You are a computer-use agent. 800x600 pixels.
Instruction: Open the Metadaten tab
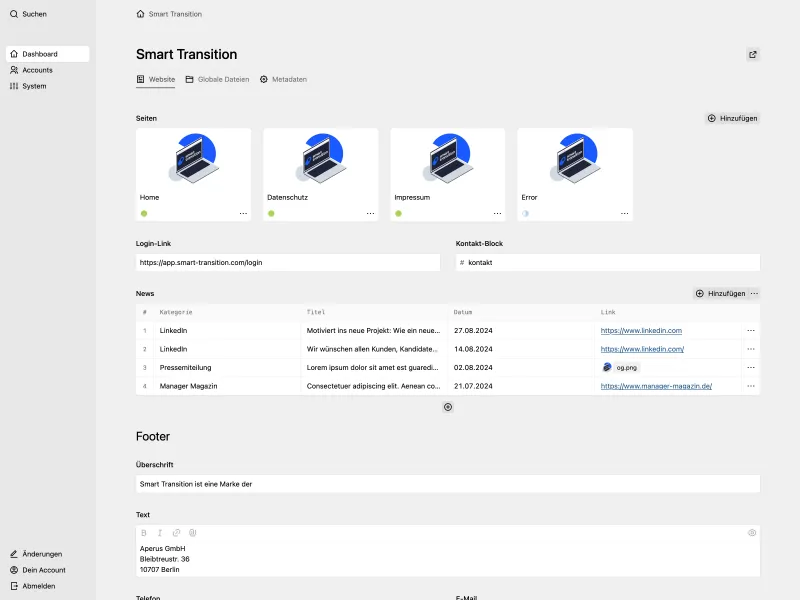click(283, 78)
